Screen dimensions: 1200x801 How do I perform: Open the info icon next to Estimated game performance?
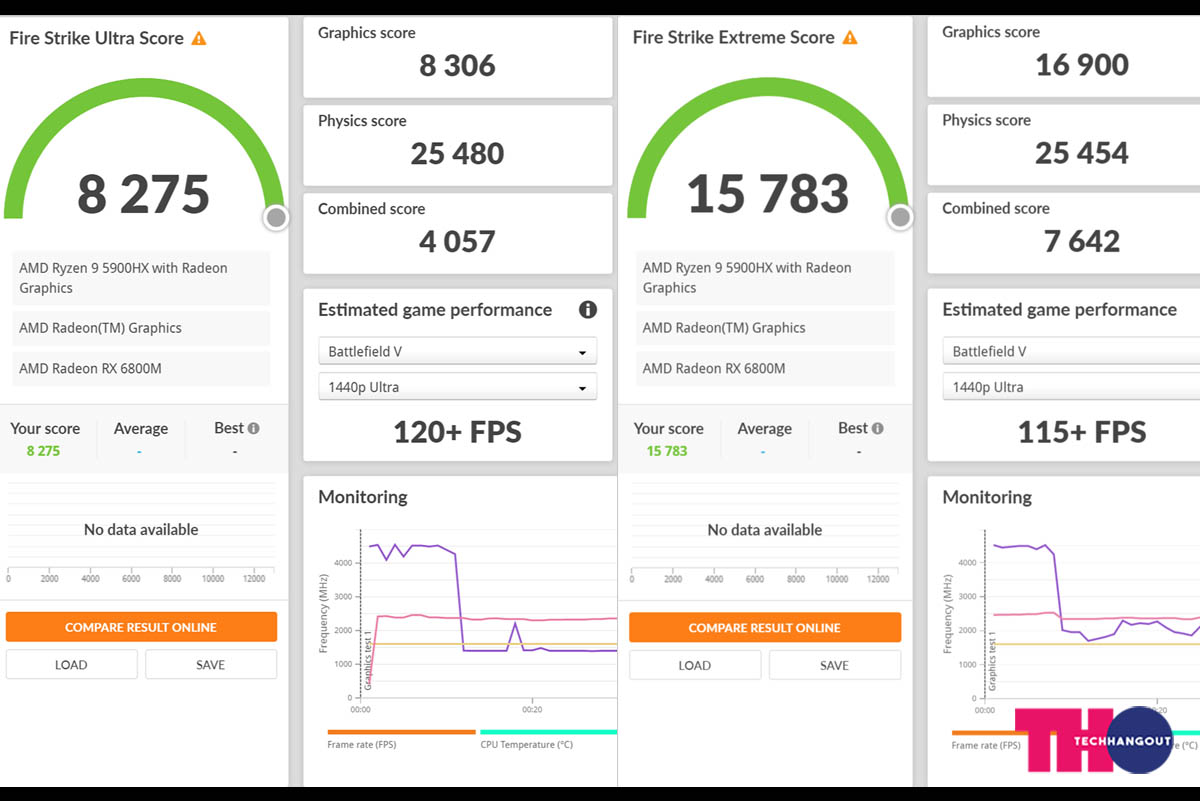point(588,310)
